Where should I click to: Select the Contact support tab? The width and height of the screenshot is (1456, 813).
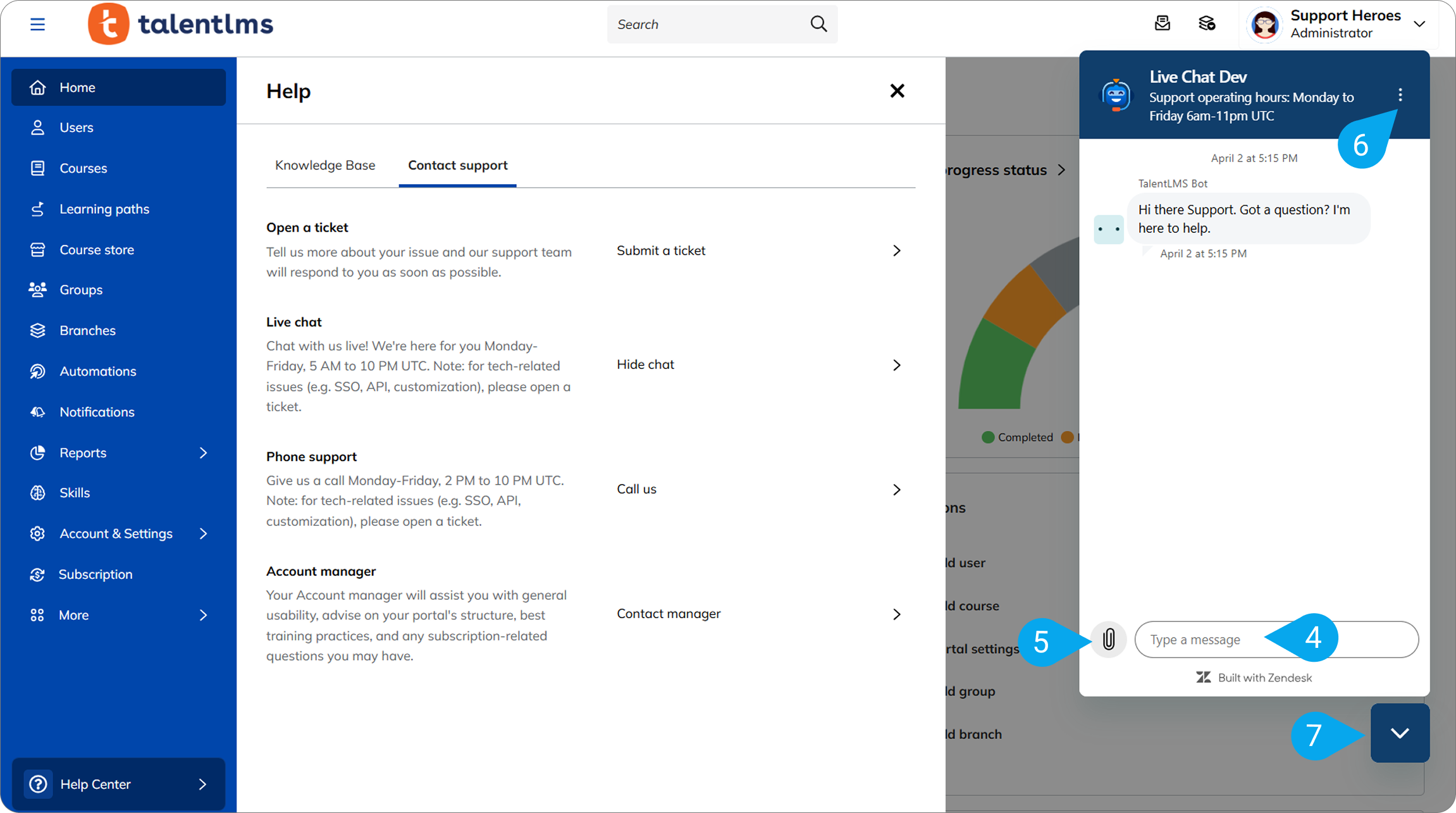457,165
